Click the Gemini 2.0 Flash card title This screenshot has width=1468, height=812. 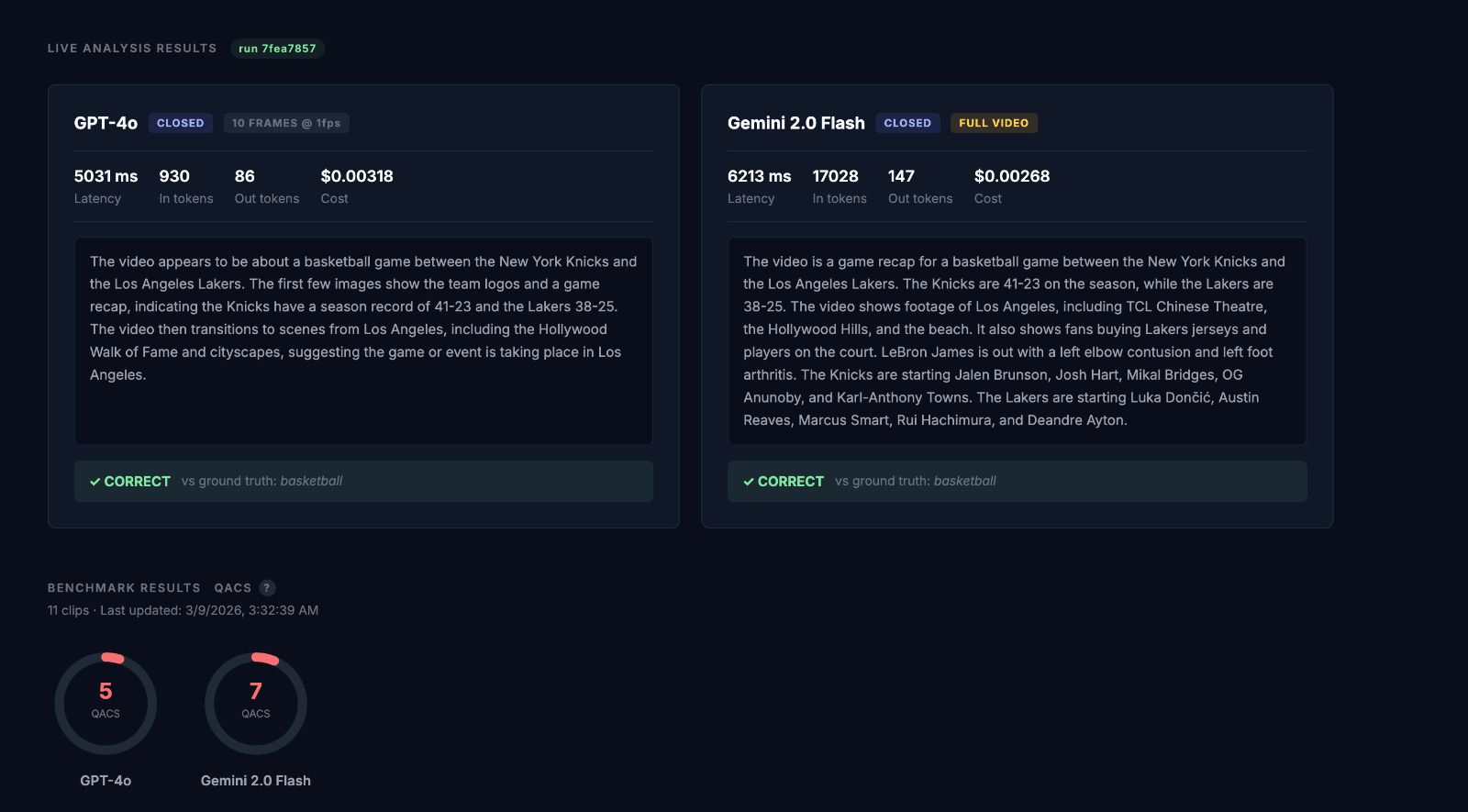[x=796, y=123]
